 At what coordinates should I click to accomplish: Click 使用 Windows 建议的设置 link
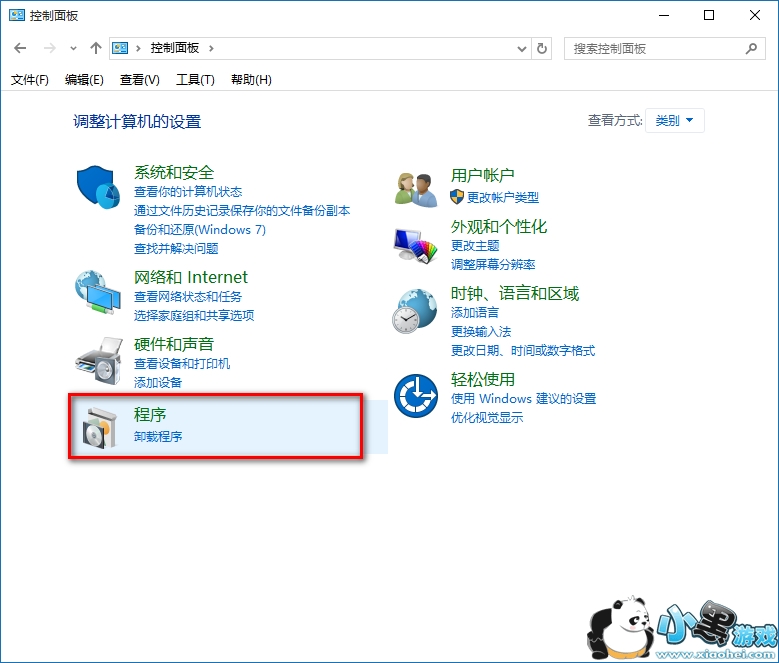point(524,399)
